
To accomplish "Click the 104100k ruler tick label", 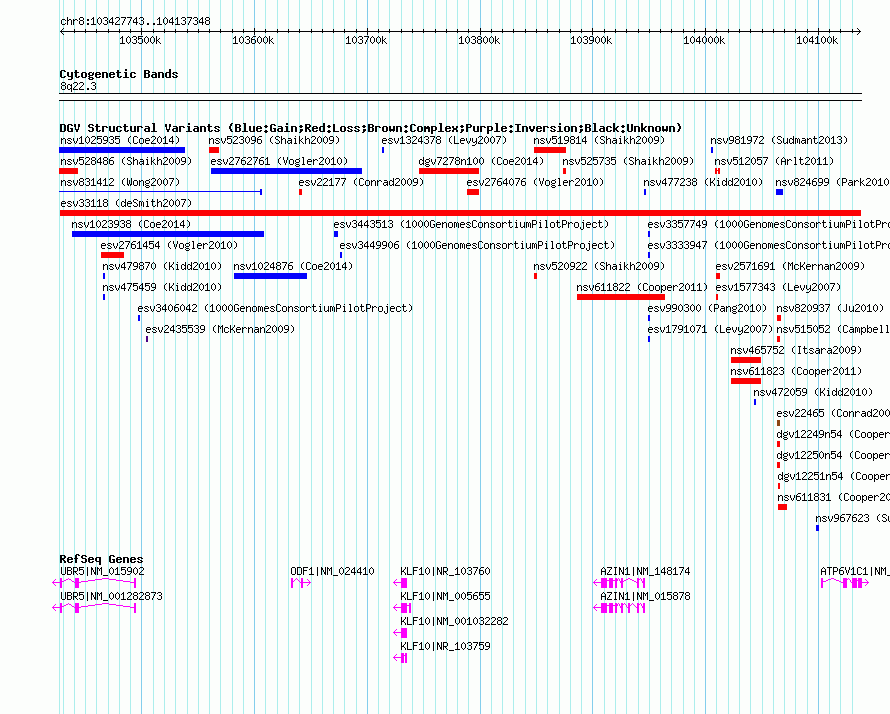I will coord(817,40).
